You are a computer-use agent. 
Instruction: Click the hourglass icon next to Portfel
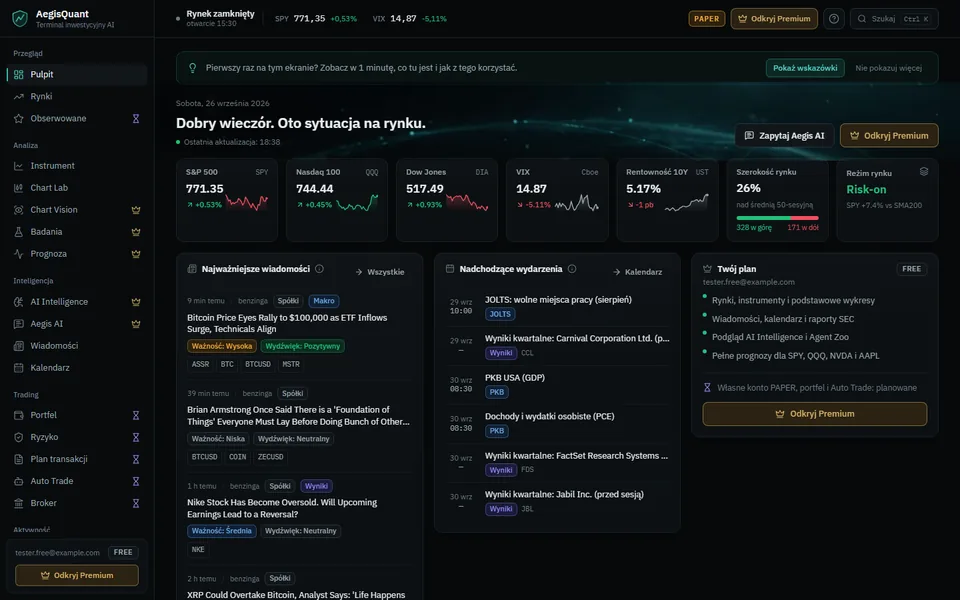tap(136, 415)
